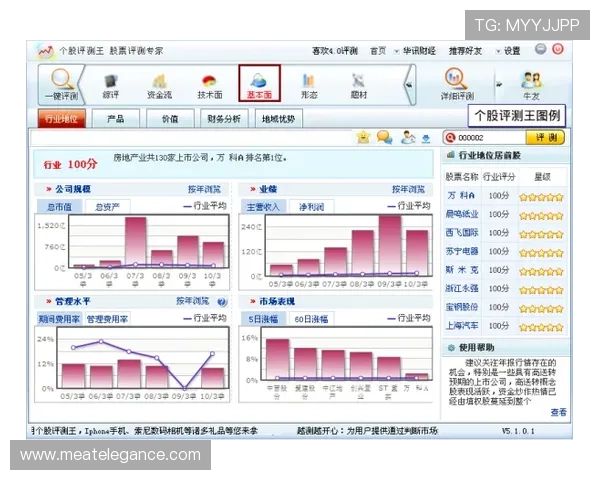Switch to the 价值 tab
600x480 pixels.
point(170,119)
